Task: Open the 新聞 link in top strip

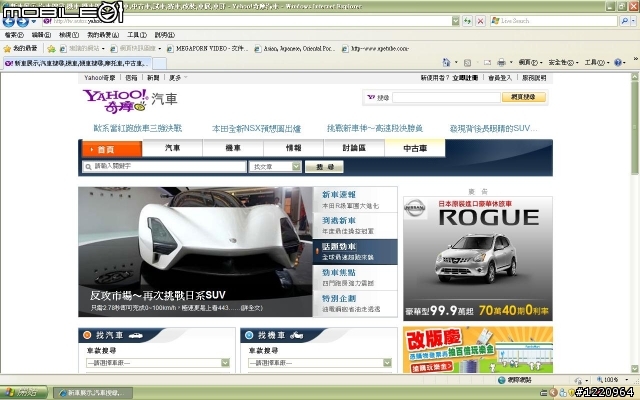Action: (x=153, y=78)
